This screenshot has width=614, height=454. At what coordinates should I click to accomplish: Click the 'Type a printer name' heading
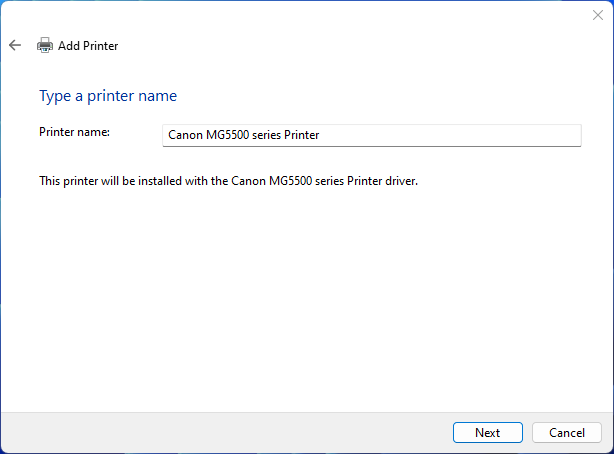(108, 96)
